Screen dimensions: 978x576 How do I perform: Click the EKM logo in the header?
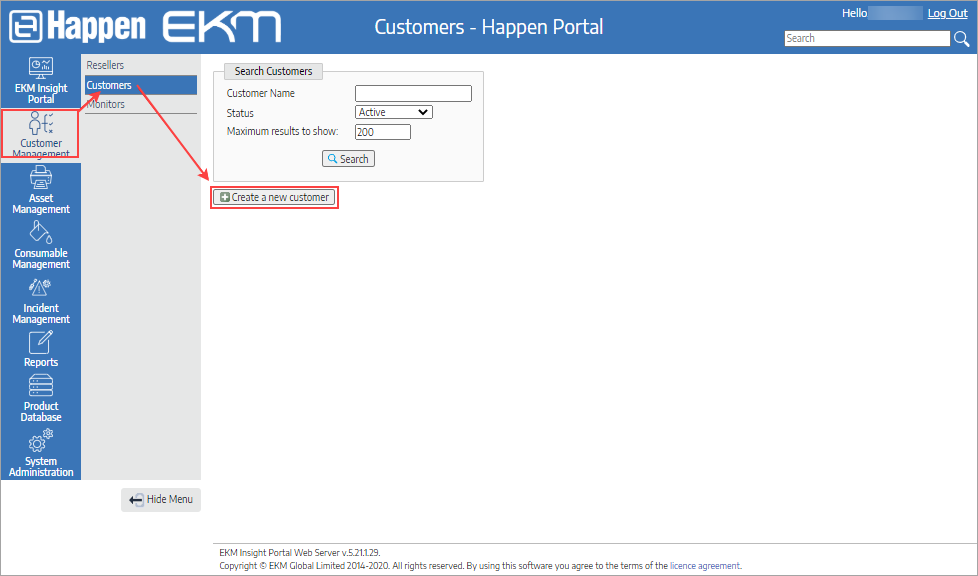221,27
